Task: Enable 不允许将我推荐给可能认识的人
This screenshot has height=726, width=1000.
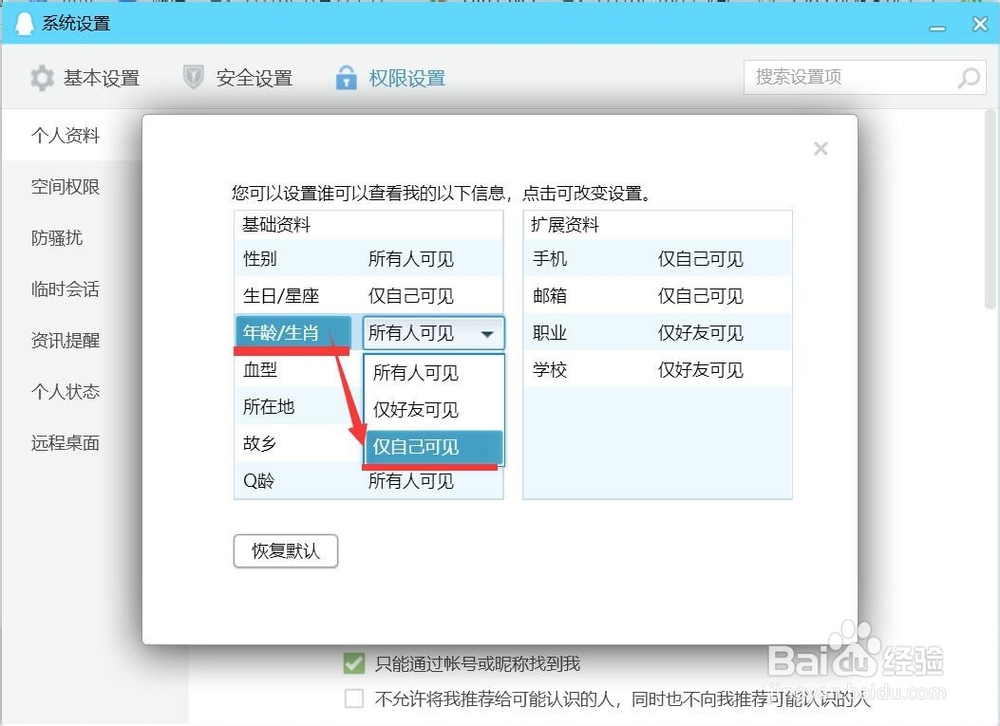Action: point(354,699)
